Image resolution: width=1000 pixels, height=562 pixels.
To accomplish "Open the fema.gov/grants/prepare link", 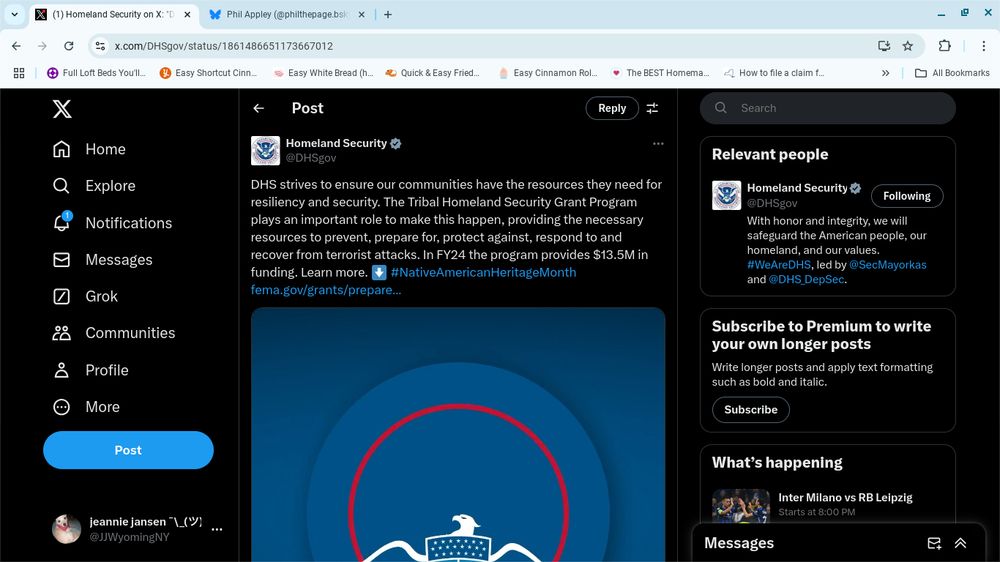I will (326, 290).
